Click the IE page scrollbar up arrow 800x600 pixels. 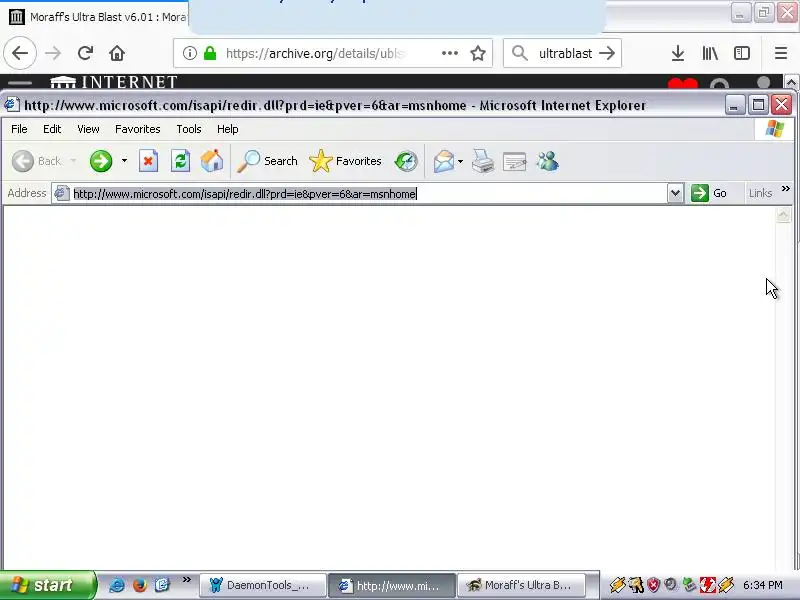click(x=783, y=215)
